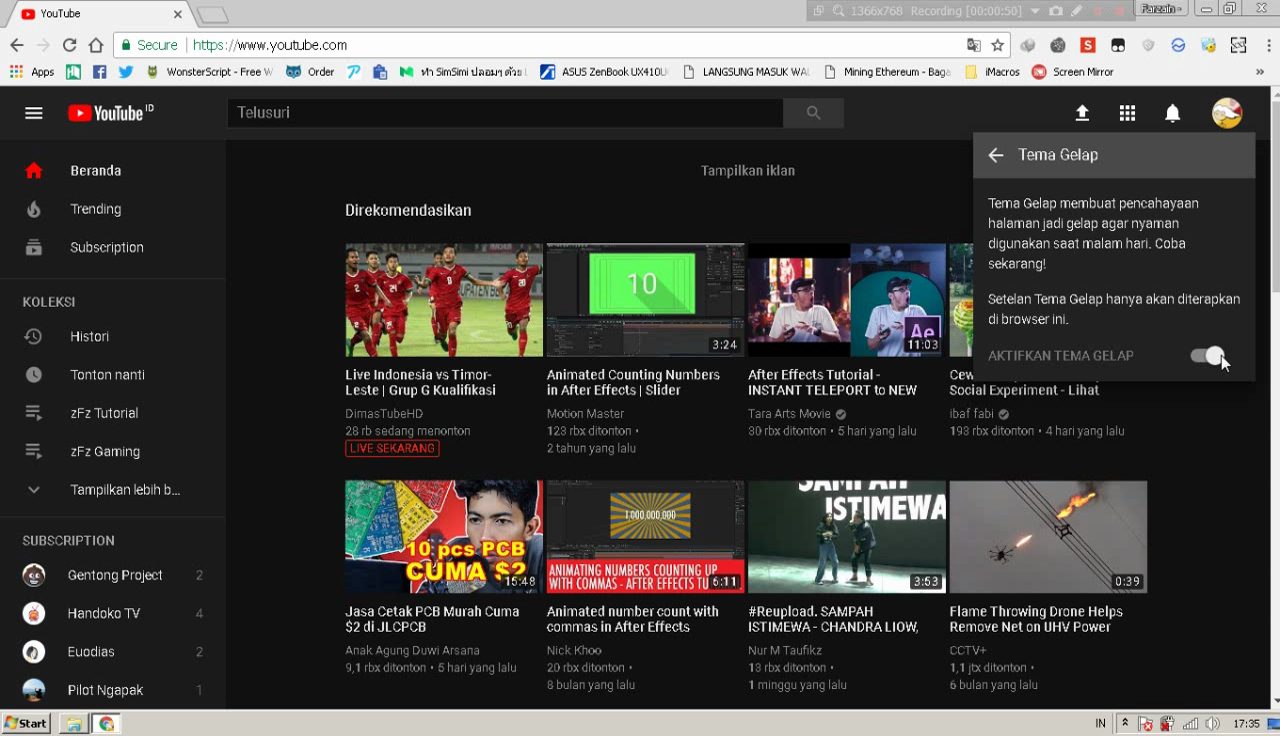Click the search magnifier button
Image resolution: width=1280 pixels, height=736 pixels.
pyautogui.click(x=813, y=113)
